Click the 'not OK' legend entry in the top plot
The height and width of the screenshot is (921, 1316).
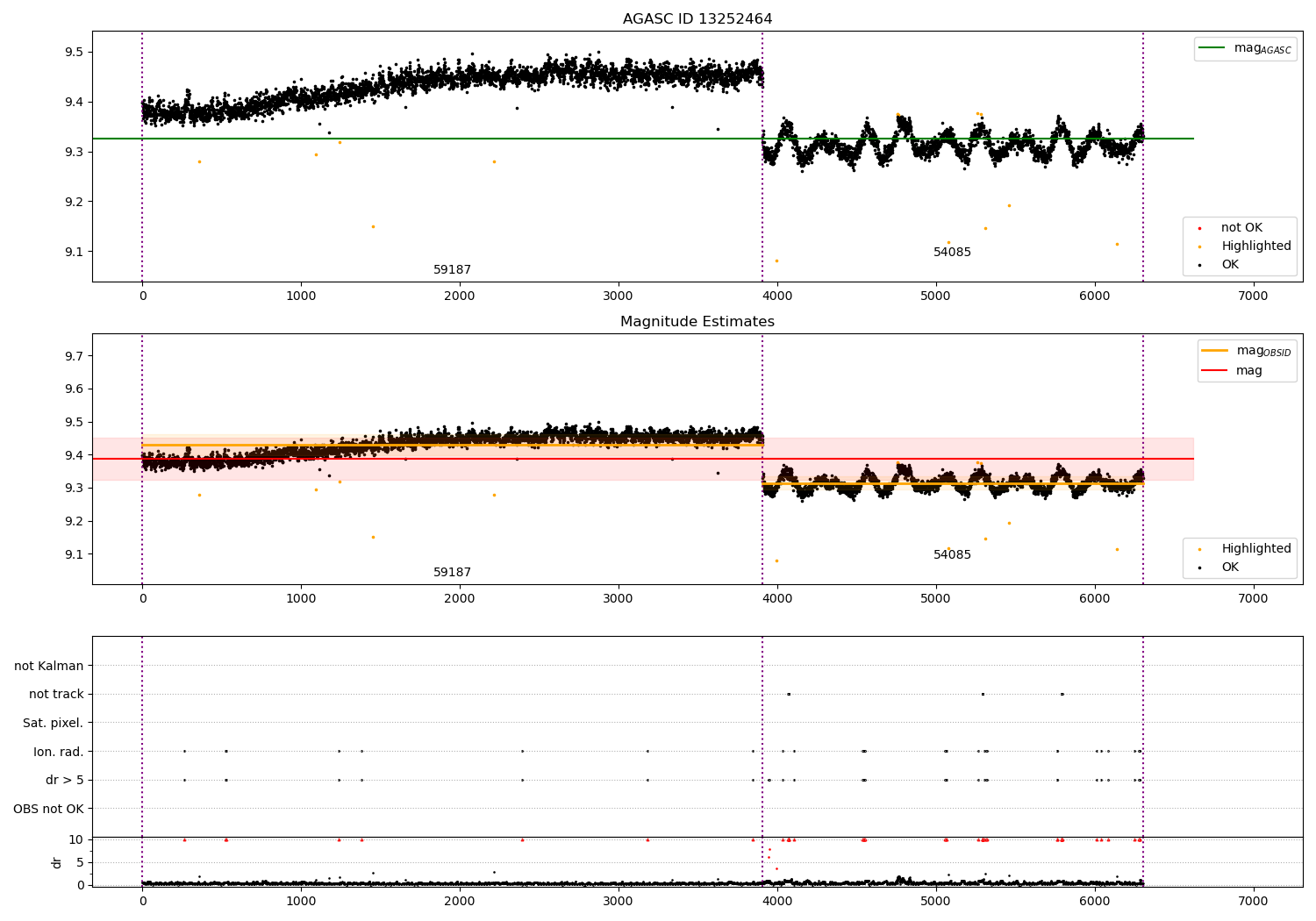[1229, 228]
